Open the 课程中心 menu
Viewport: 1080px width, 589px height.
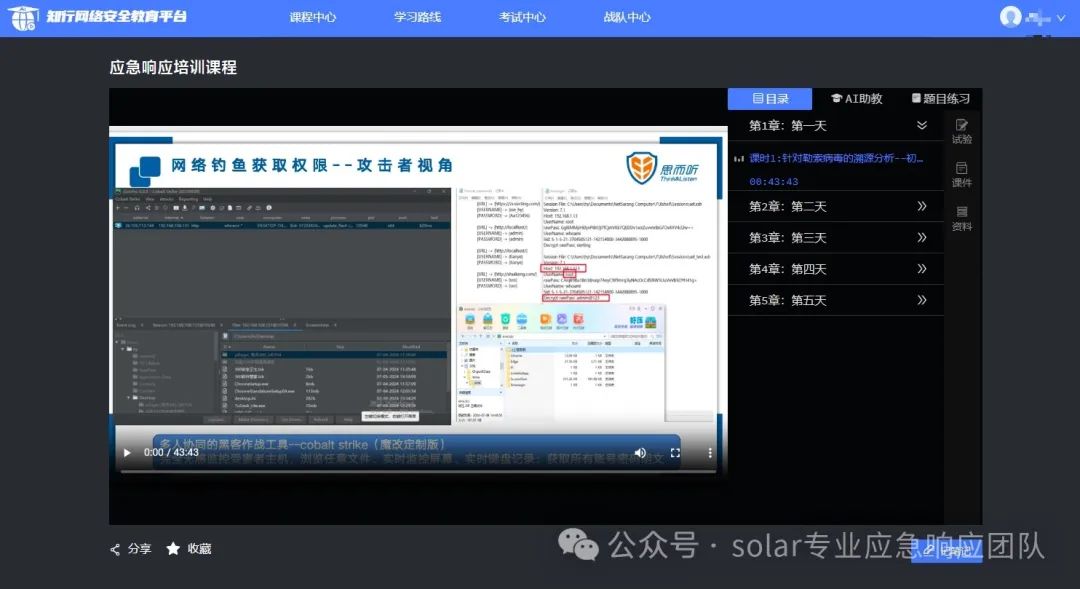click(x=313, y=17)
